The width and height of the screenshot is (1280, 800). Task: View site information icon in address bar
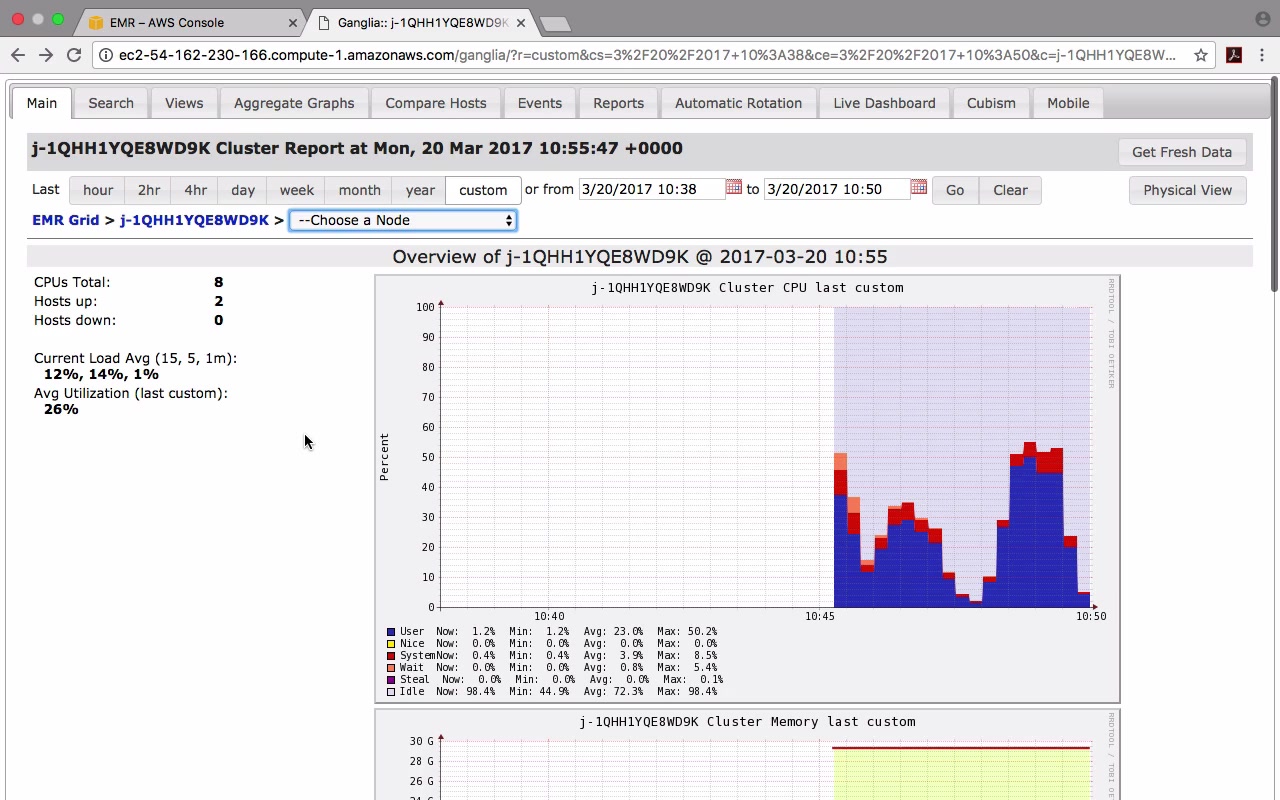click(x=106, y=55)
